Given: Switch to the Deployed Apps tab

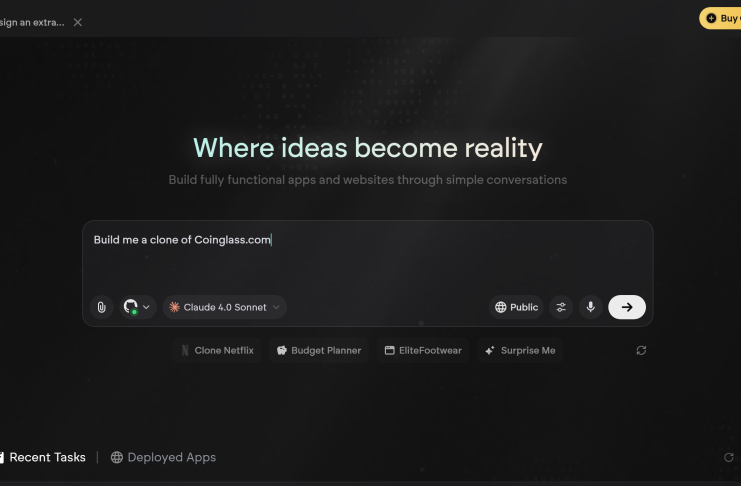Looking at the screenshot, I should click(163, 457).
